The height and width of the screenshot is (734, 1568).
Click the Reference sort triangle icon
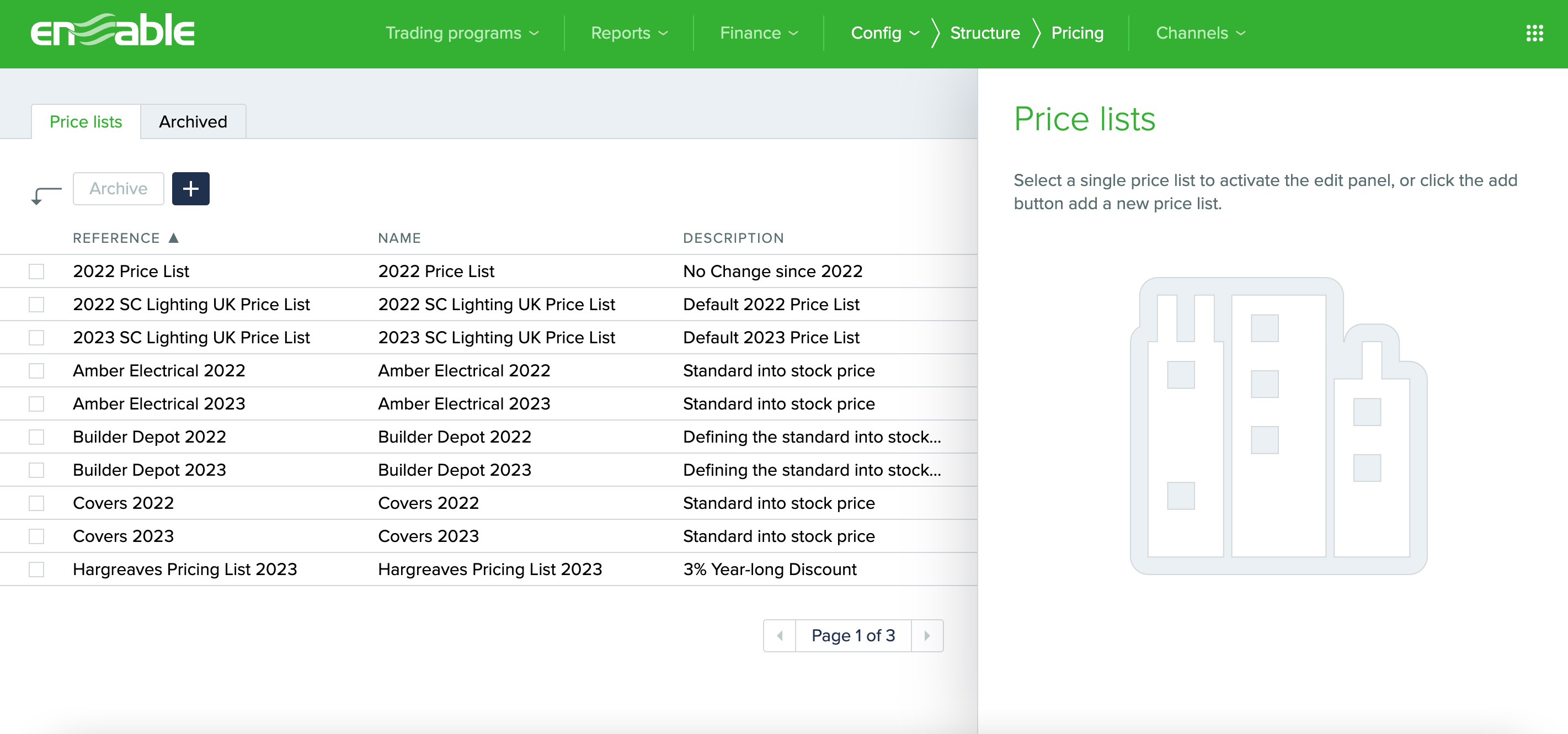(173, 238)
